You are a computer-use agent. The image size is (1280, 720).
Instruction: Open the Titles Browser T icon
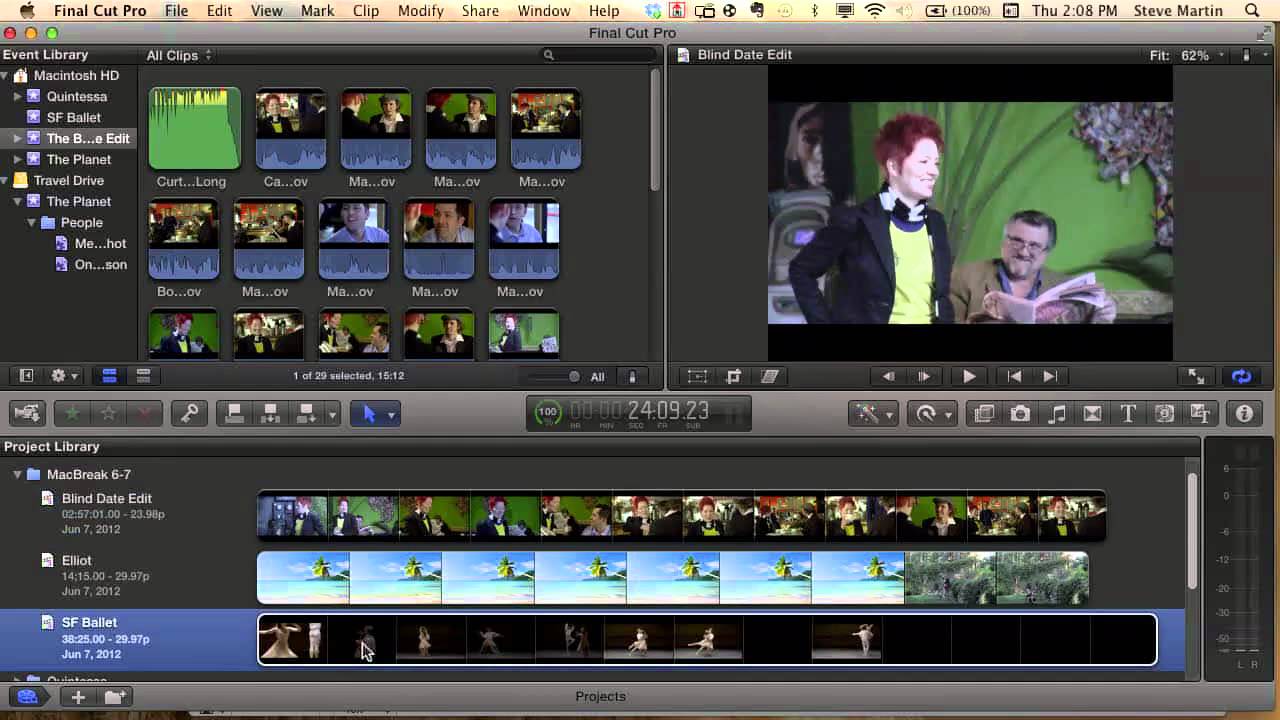tap(1128, 413)
